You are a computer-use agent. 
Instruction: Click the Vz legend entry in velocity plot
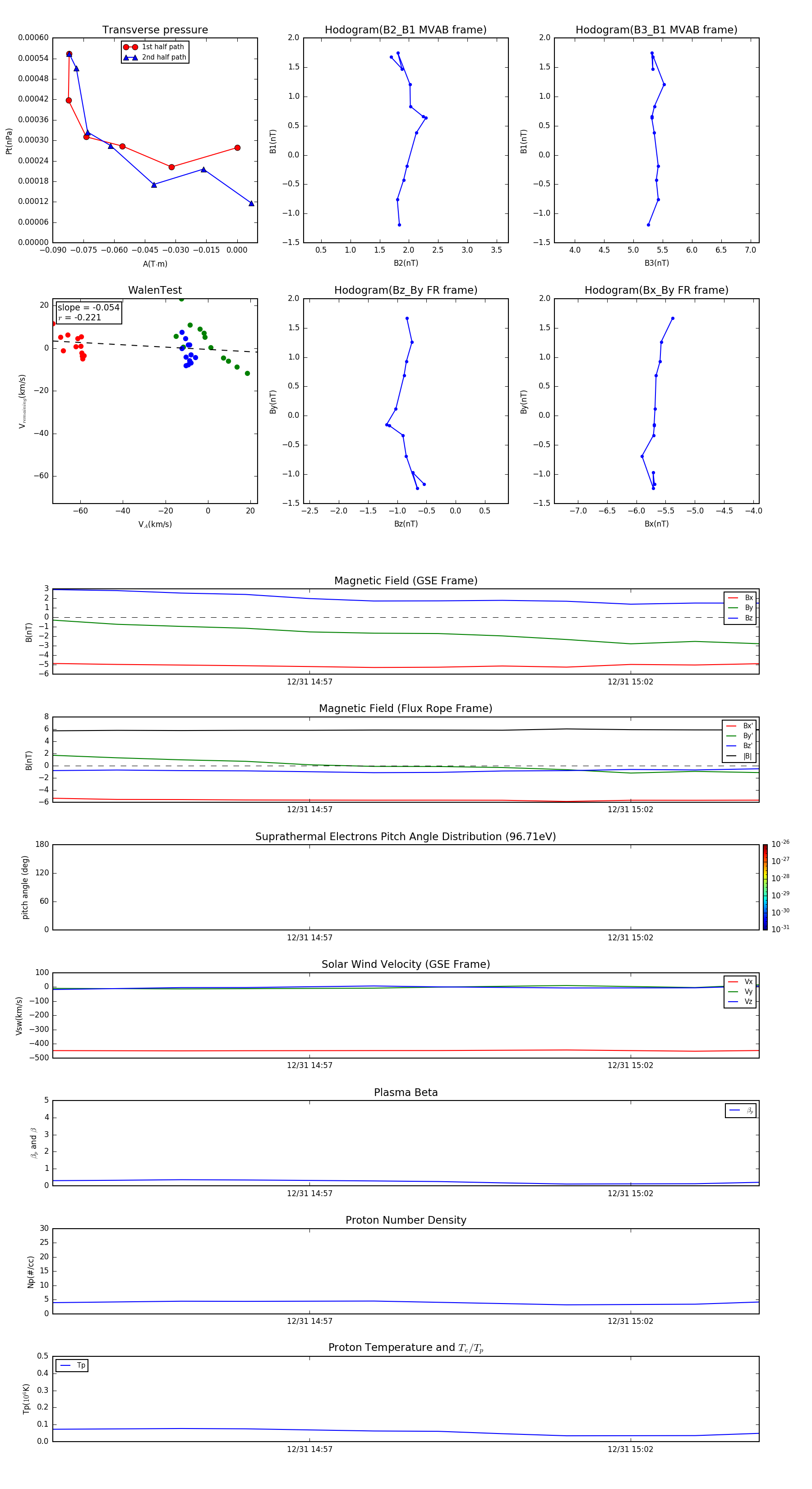740,1002
